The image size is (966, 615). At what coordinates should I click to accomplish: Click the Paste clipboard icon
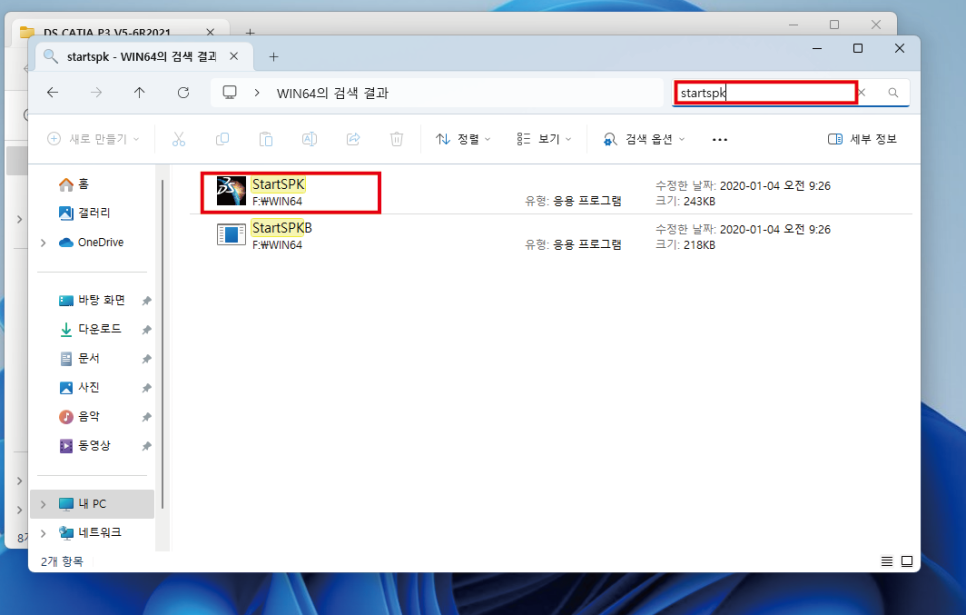266,139
